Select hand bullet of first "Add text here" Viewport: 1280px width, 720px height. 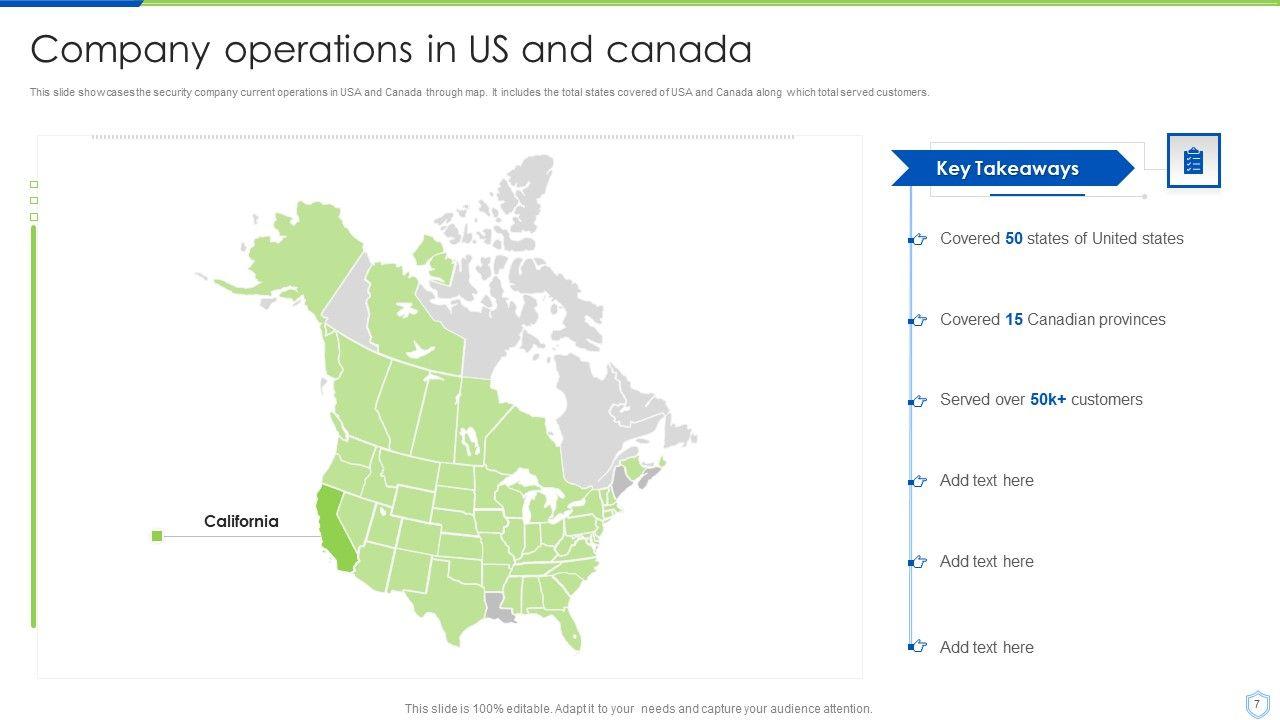coord(918,482)
